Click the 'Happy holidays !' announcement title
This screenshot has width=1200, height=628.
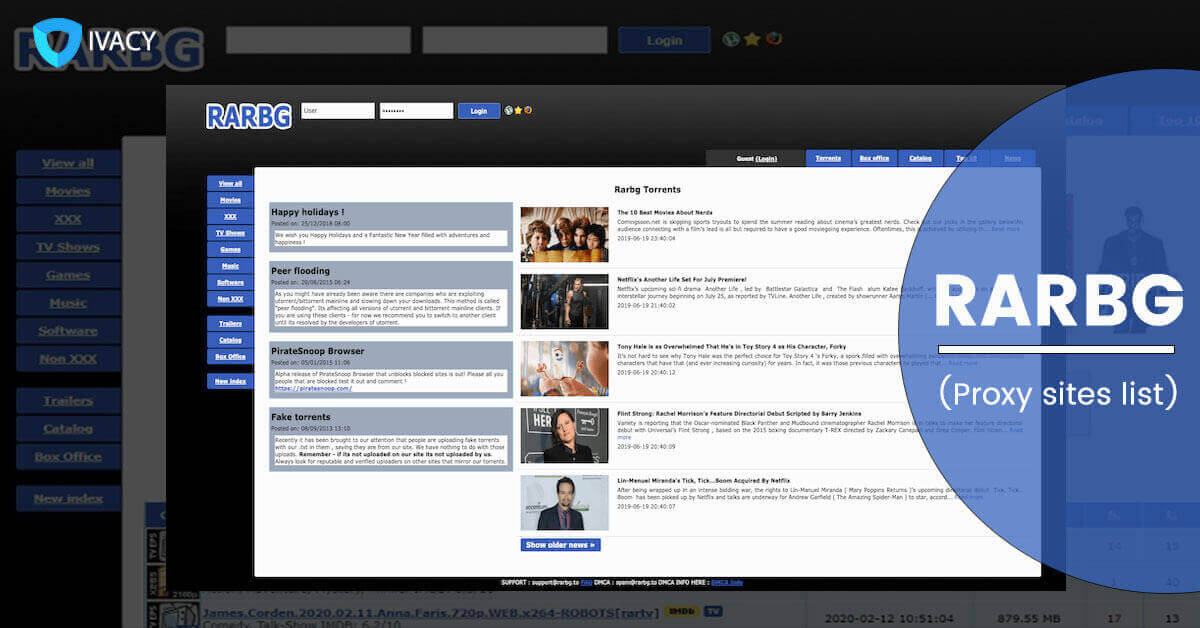coord(308,212)
